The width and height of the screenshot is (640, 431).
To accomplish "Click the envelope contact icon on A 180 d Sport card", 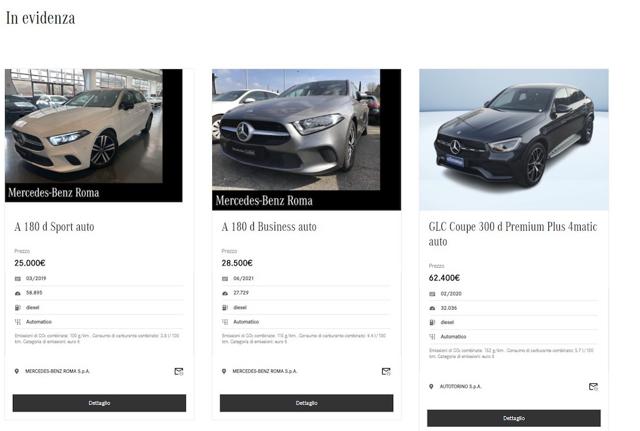I will pos(179,371).
